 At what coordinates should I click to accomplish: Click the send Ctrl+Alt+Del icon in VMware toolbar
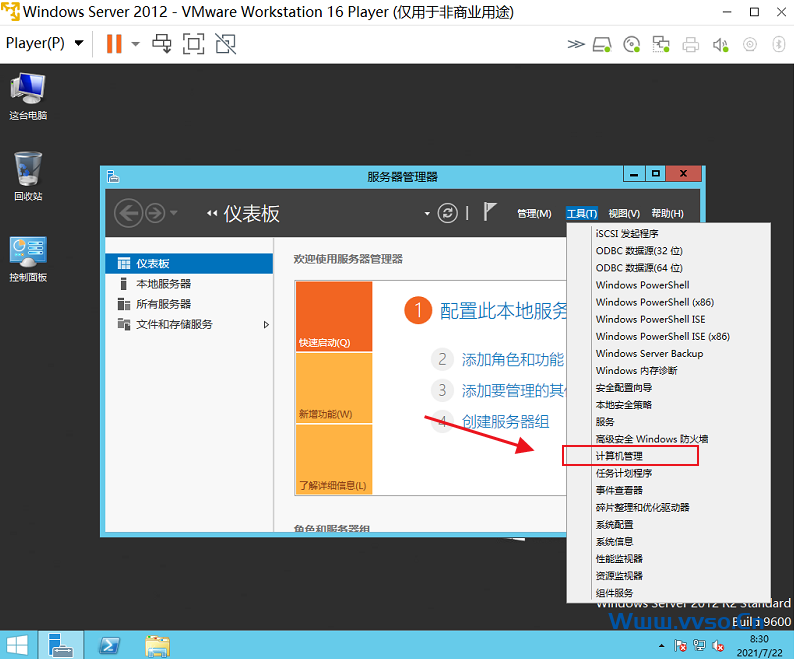161,44
